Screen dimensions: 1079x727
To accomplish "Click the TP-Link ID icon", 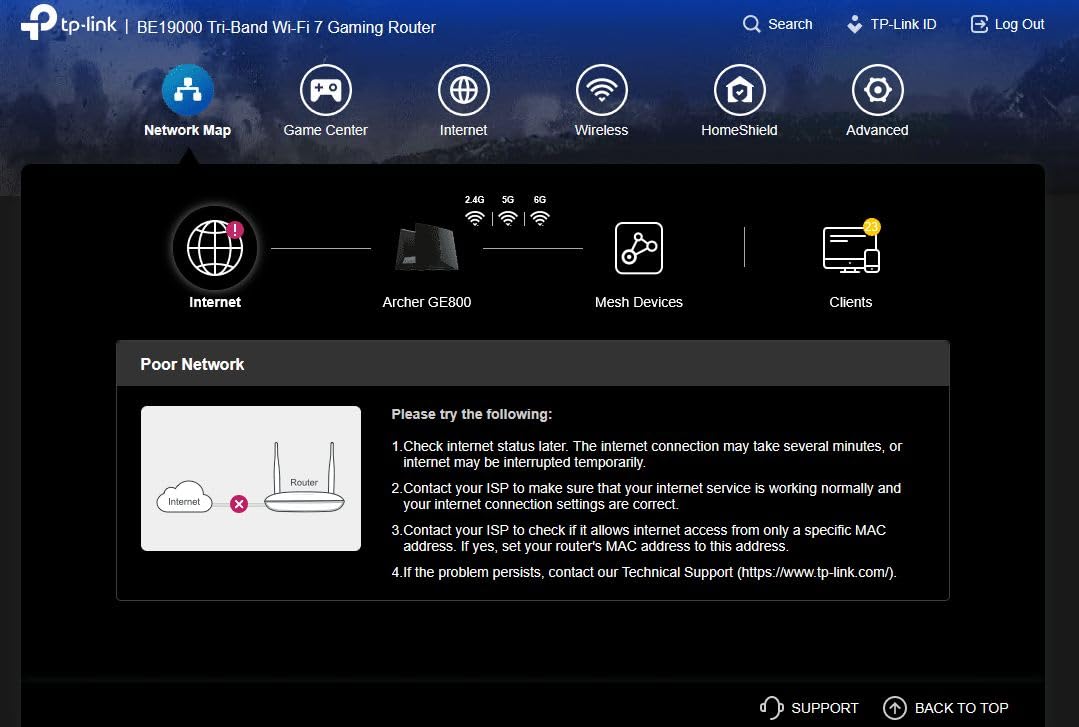I will (x=854, y=25).
